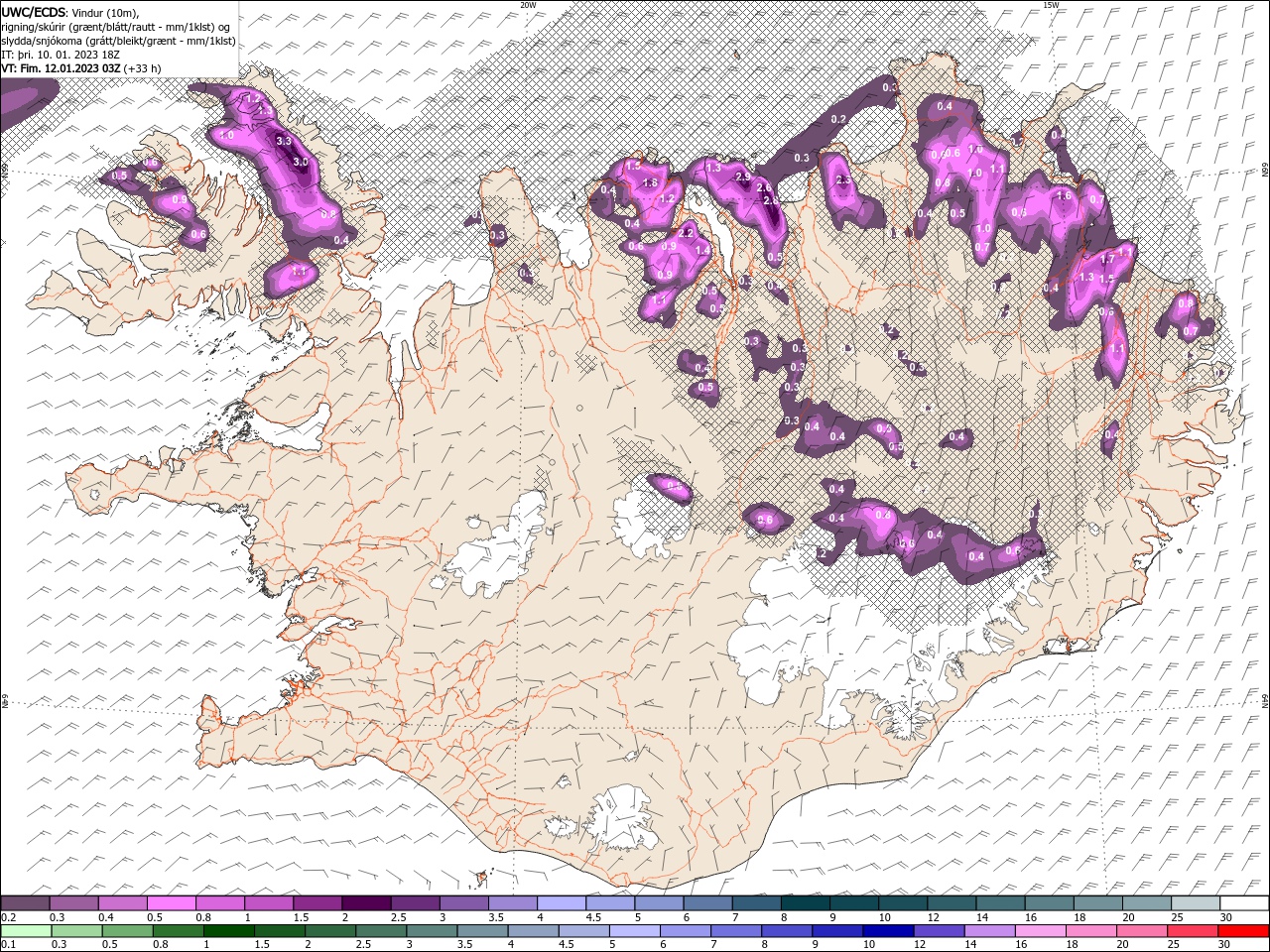Click lower legend swatch starting at 25
Screen dimensions: 1270x952
[1192, 931]
